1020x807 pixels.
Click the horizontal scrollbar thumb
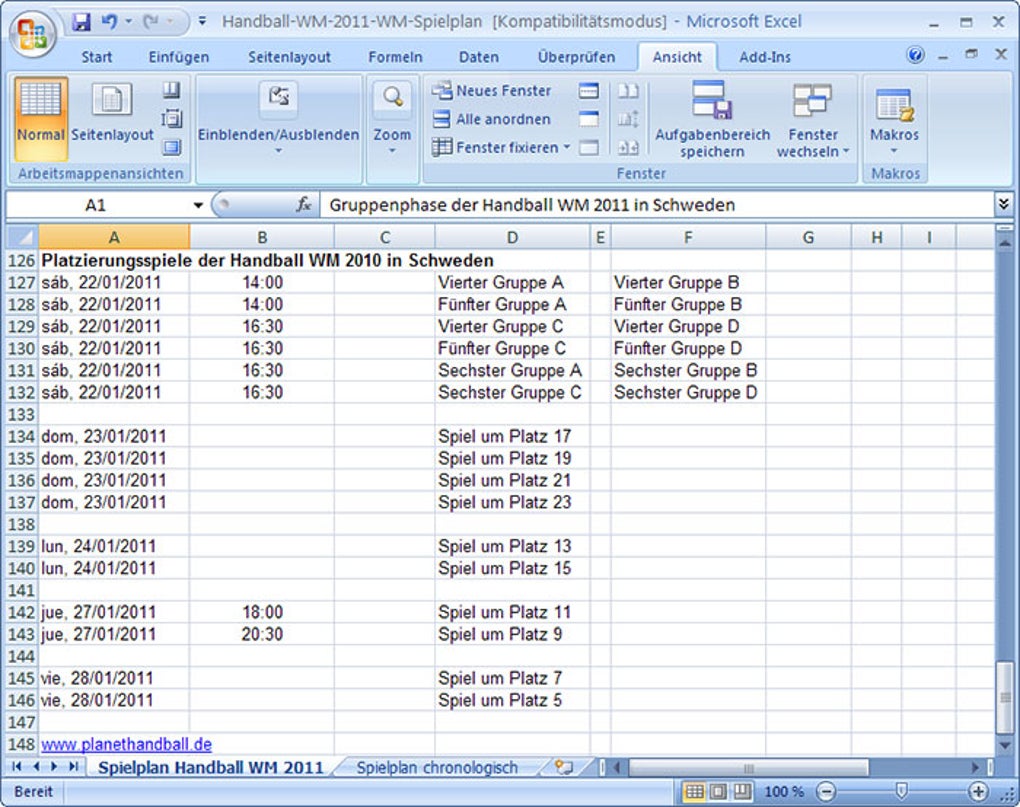[749, 768]
